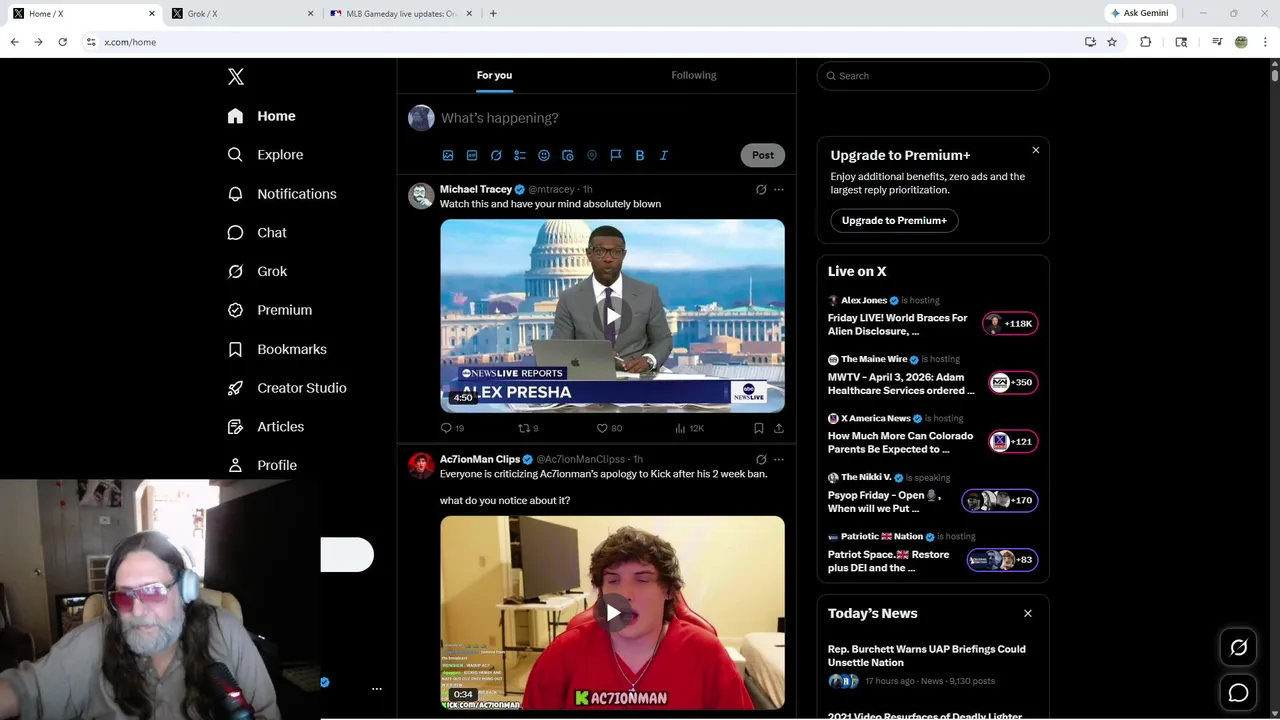
Task: Click the Upgrade to Premium+ button
Action: (x=894, y=220)
